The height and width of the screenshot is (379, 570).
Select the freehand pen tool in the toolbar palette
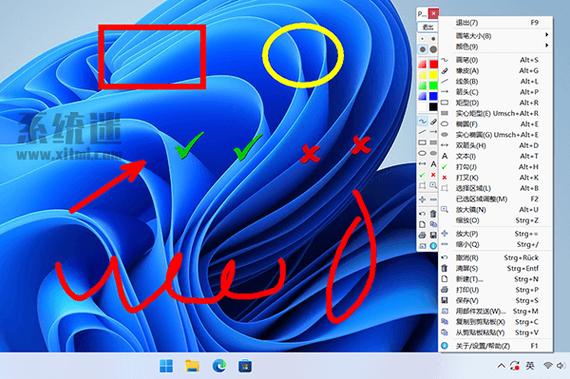click(x=422, y=121)
